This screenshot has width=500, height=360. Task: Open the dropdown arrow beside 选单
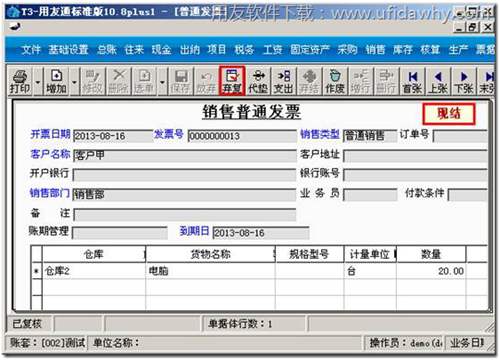162,81
